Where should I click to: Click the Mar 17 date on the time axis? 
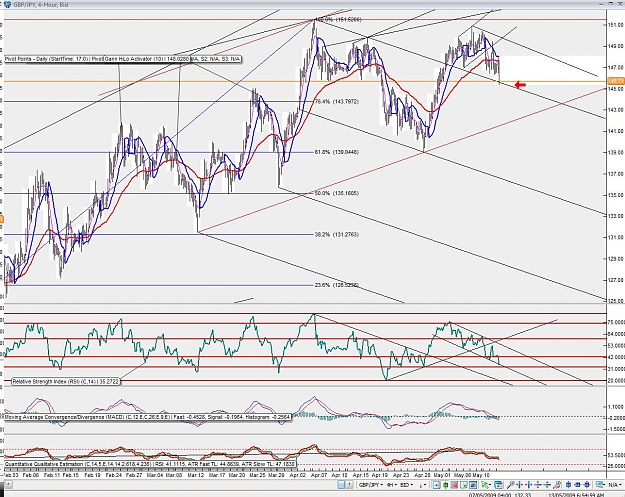pyautogui.click(x=216, y=475)
